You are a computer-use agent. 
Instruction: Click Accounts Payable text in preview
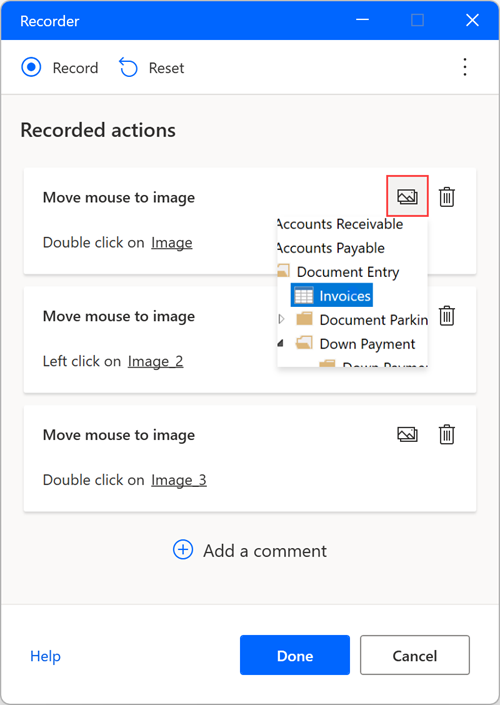331,248
